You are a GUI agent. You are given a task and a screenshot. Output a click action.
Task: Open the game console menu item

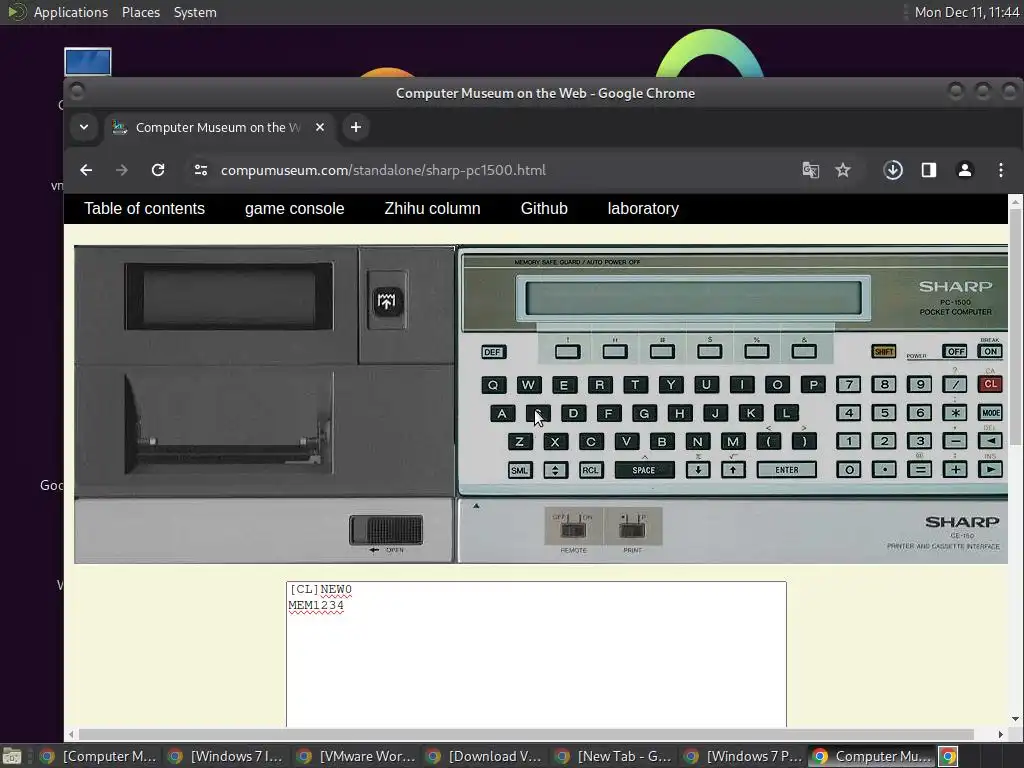(295, 209)
